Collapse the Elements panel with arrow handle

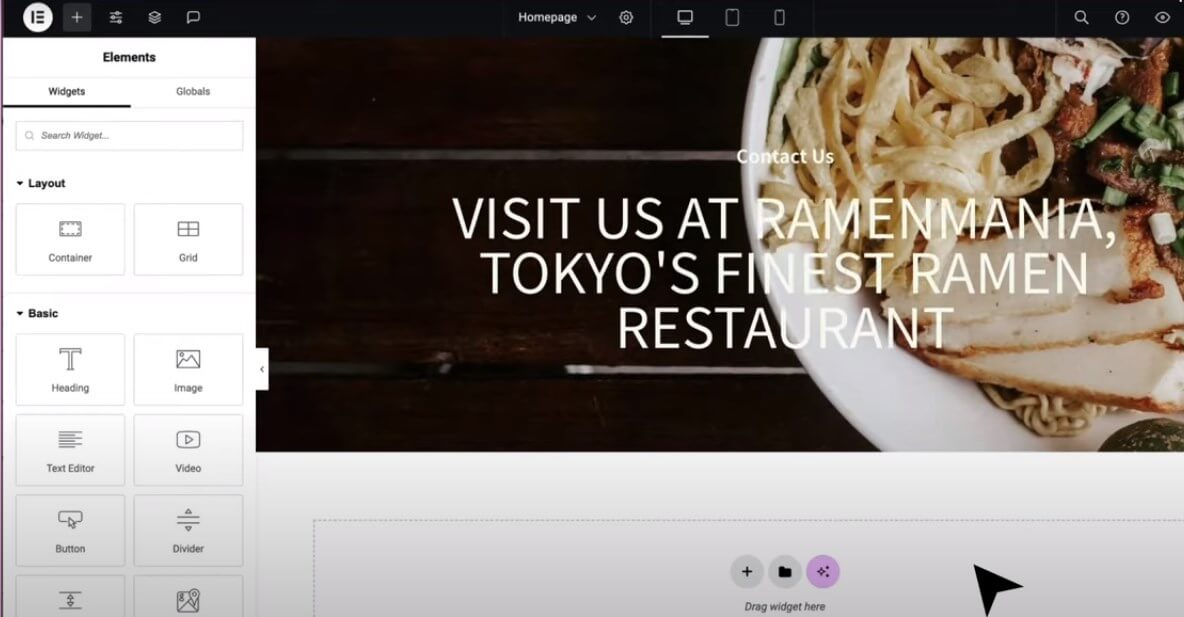click(x=262, y=369)
